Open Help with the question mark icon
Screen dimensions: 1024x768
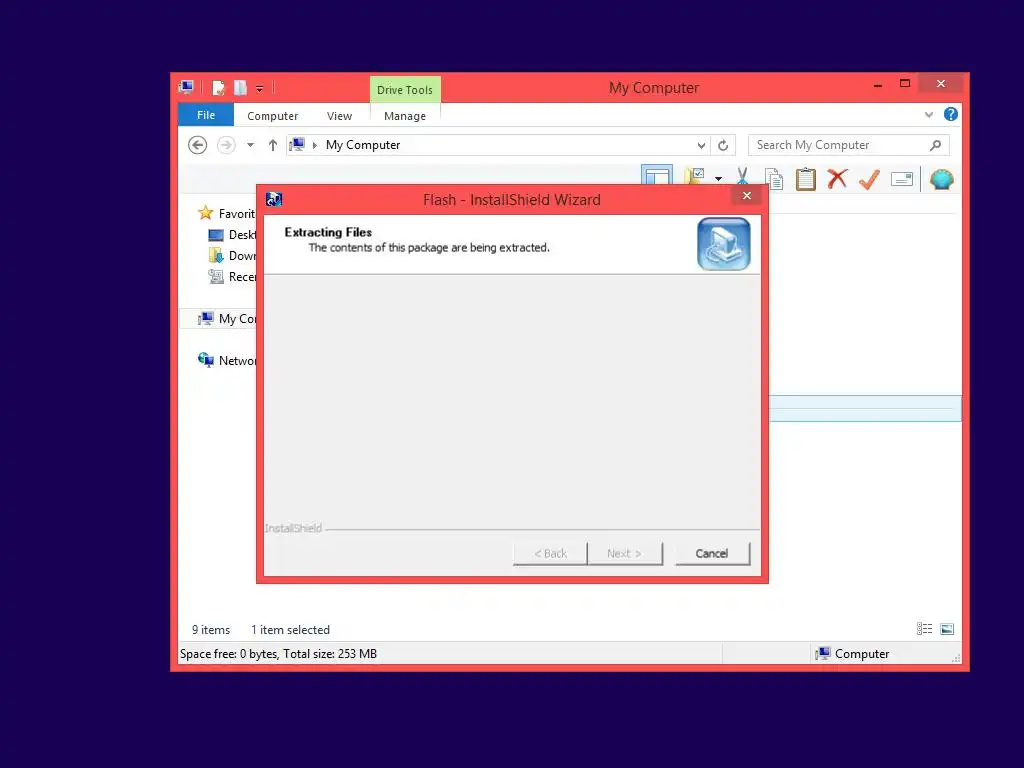tap(951, 114)
